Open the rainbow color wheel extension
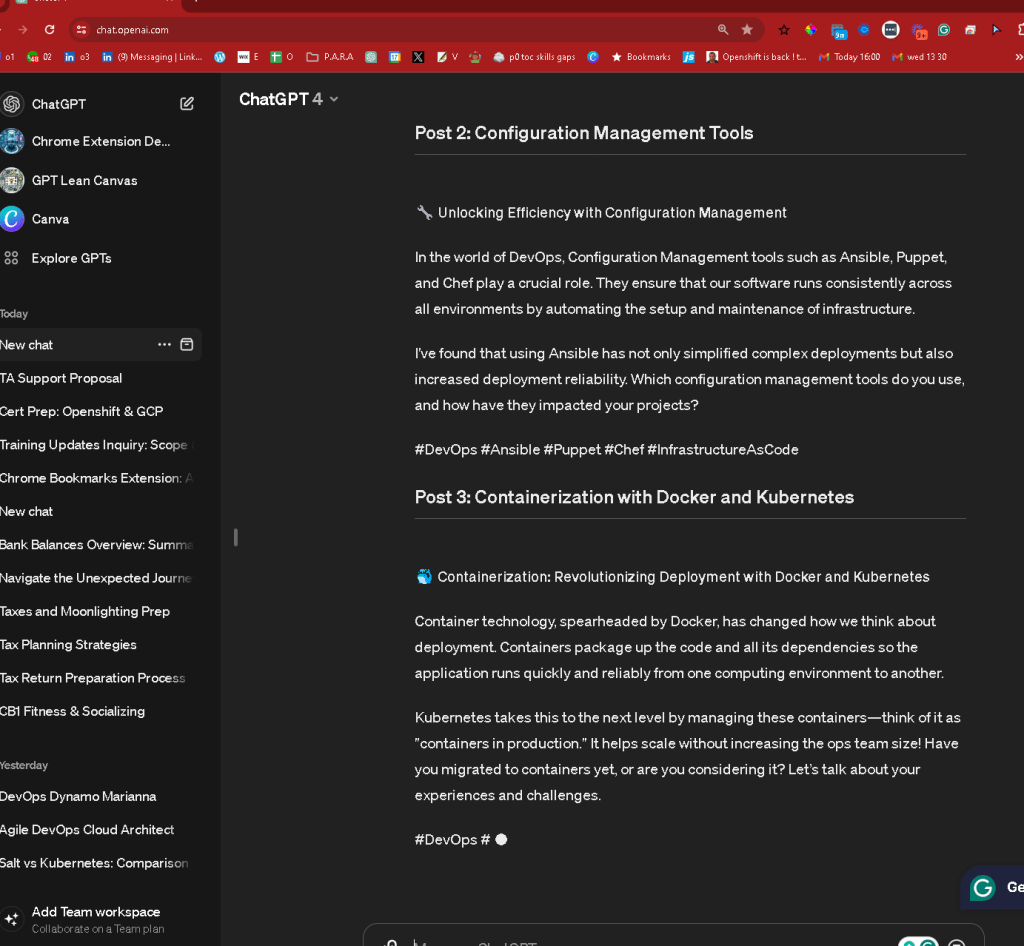The image size is (1024, 946). tap(810, 30)
